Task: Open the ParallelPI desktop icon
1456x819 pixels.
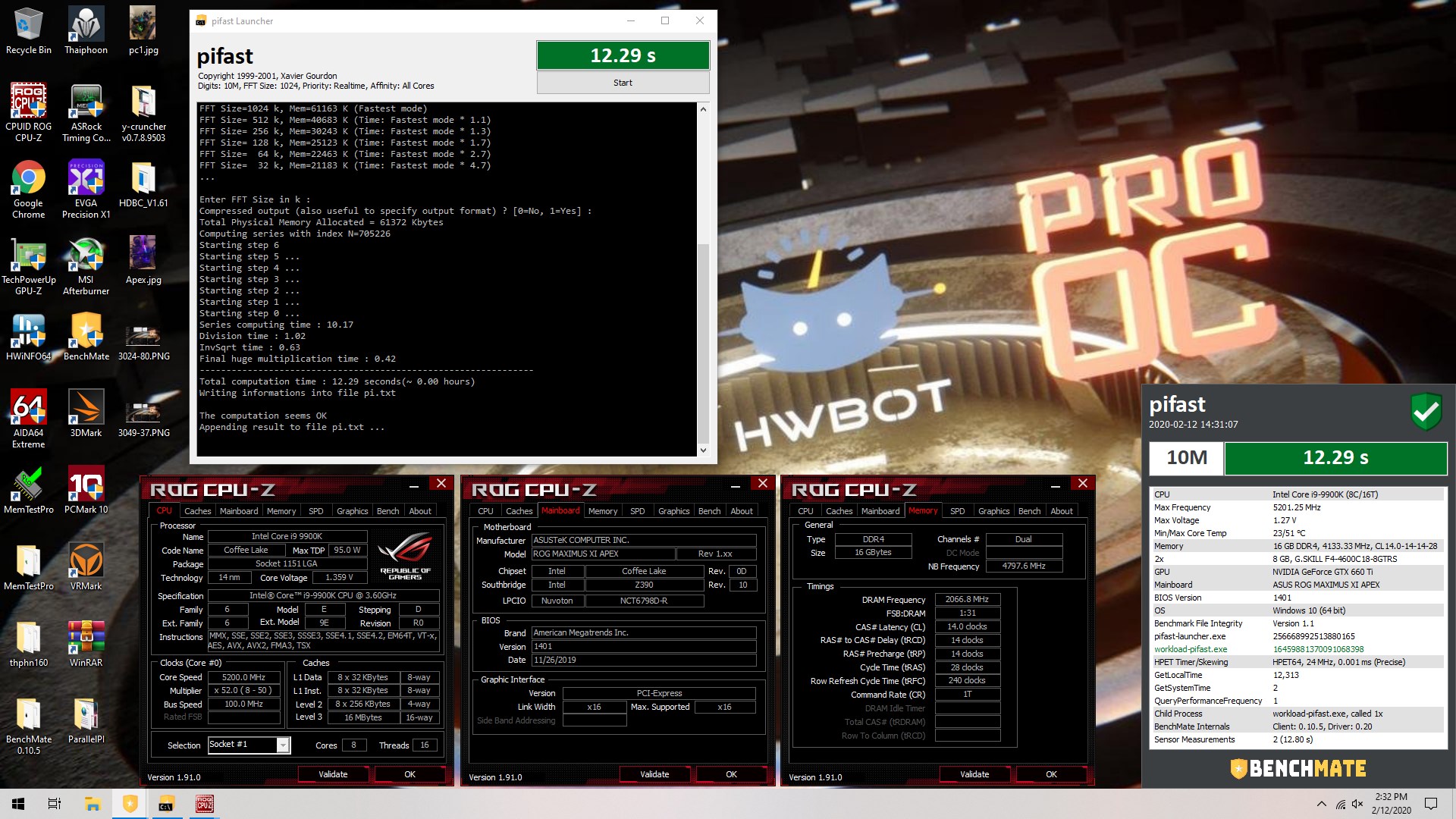Action: coord(86,720)
